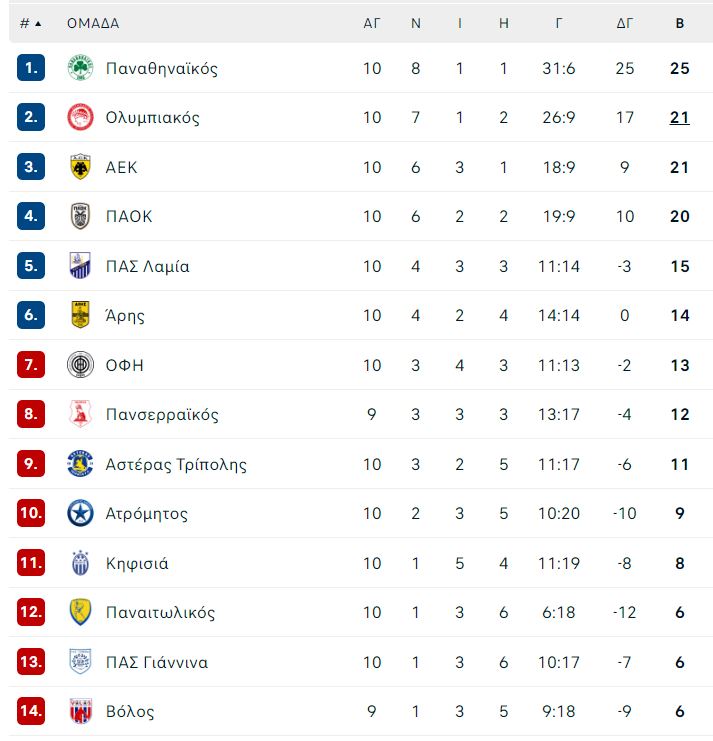This screenshot has height=741, width=713.
Task: Click Ολυμπιακός underlined 21 points
Action: (x=679, y=117)
